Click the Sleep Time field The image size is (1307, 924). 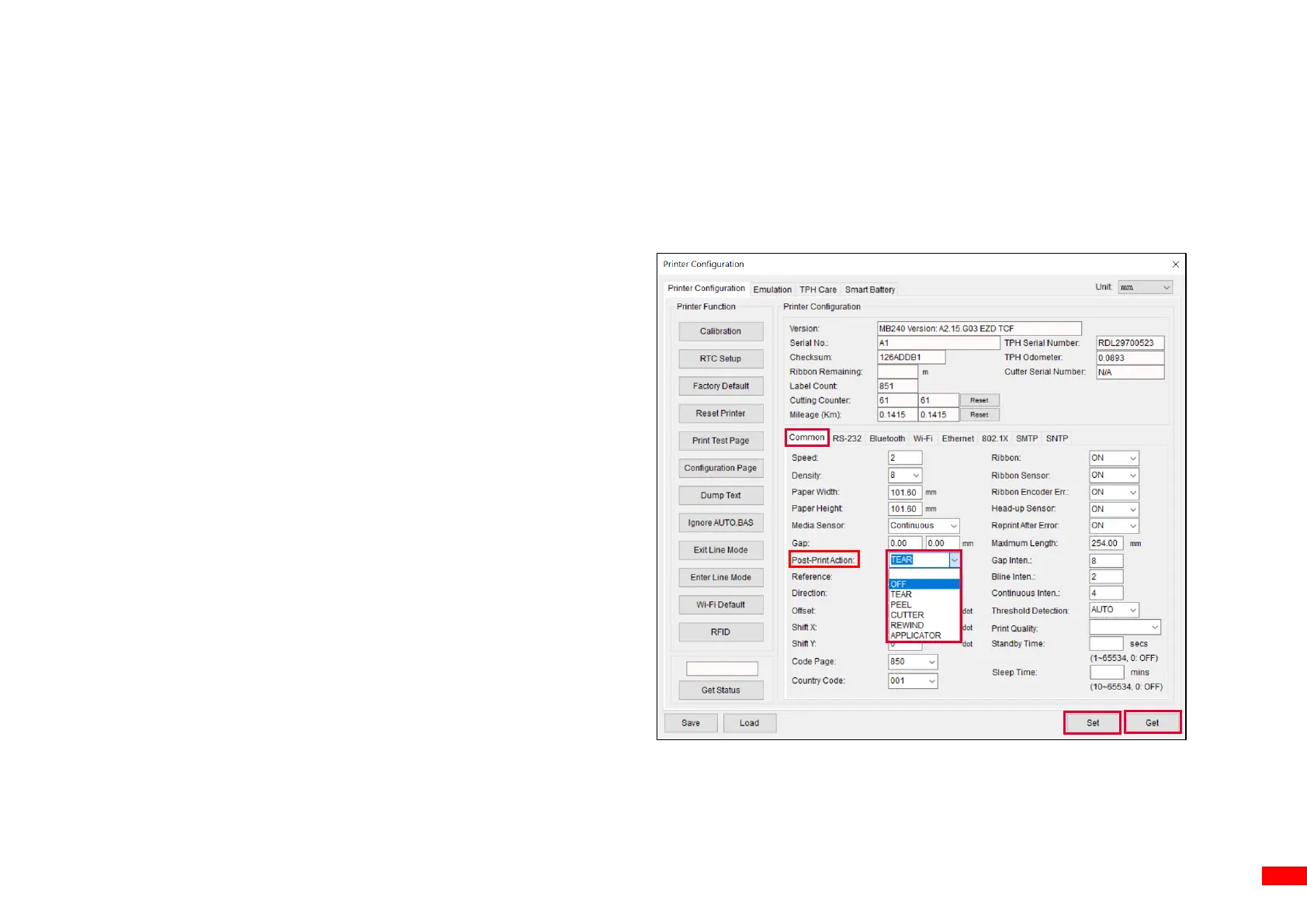tap(1106, 673)
